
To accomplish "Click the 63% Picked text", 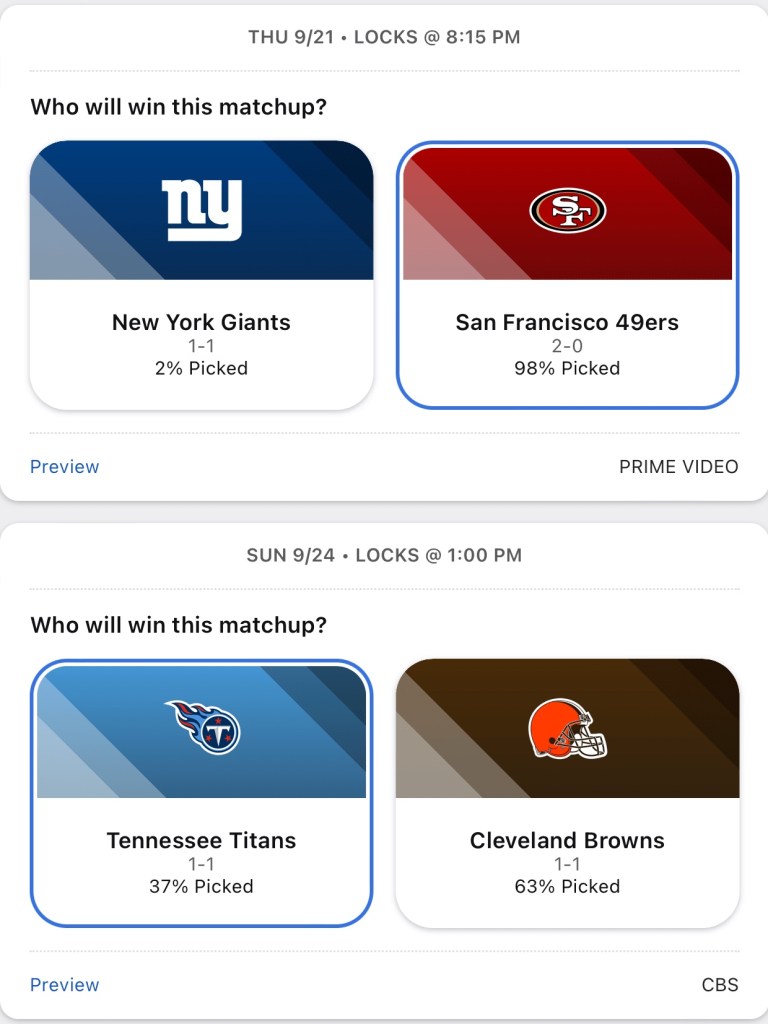I will (x=567, y=886).
